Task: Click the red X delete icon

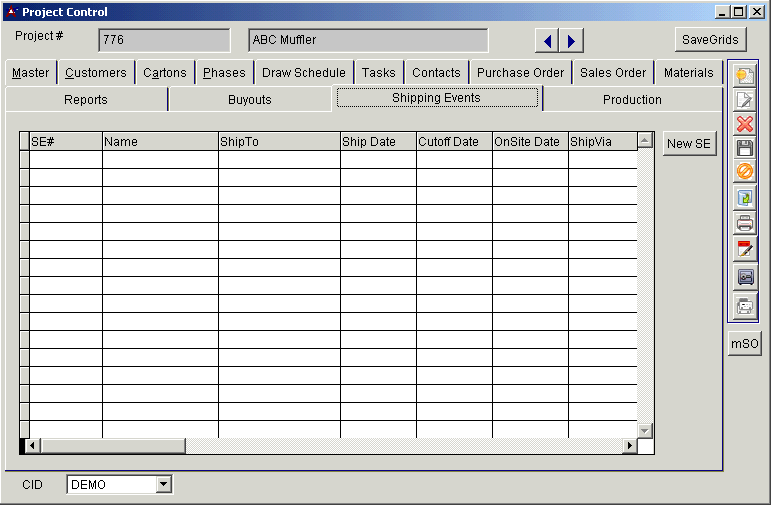Action: [744, 124]
